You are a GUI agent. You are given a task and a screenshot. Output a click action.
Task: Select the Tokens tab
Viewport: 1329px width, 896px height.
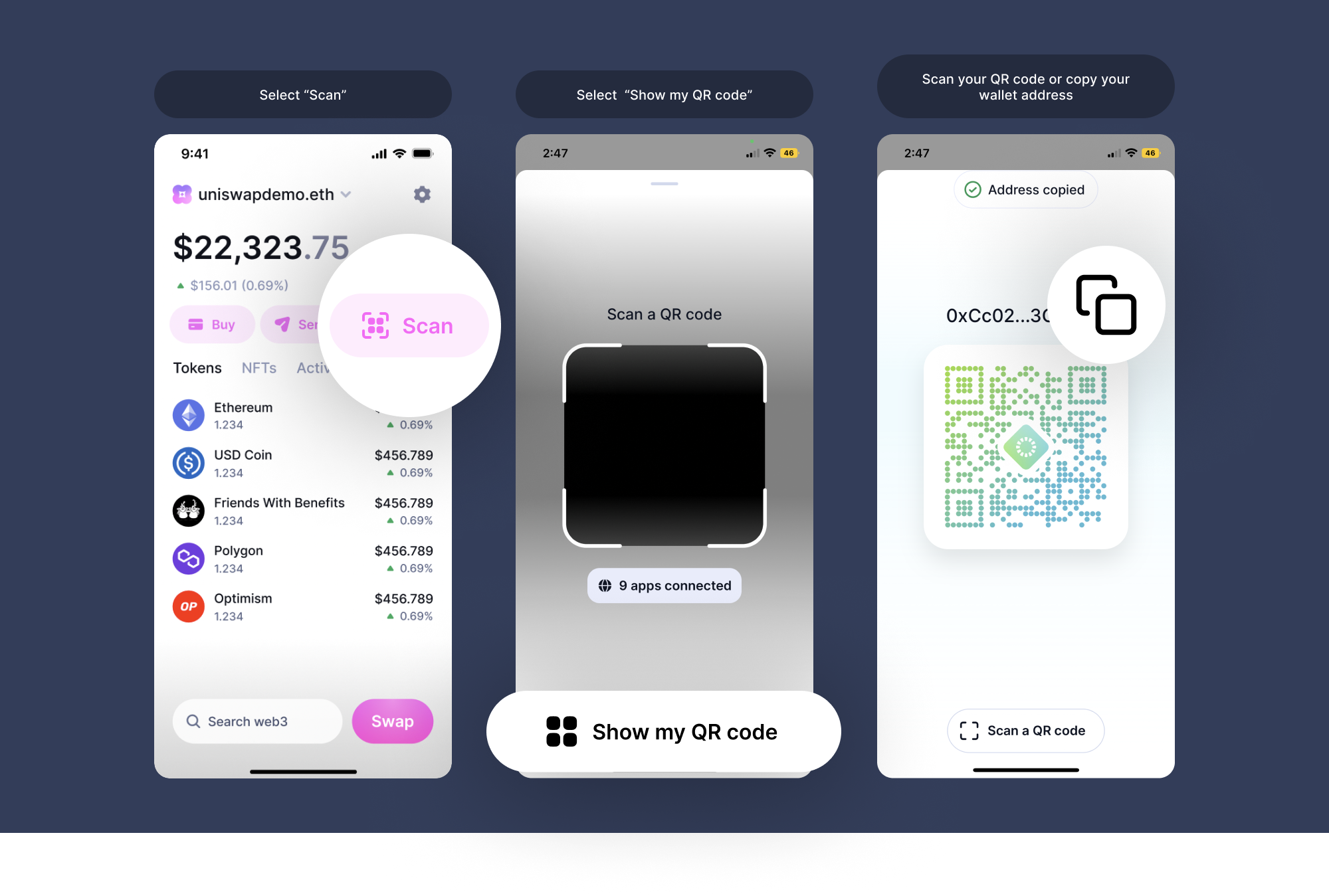[197, 368]
